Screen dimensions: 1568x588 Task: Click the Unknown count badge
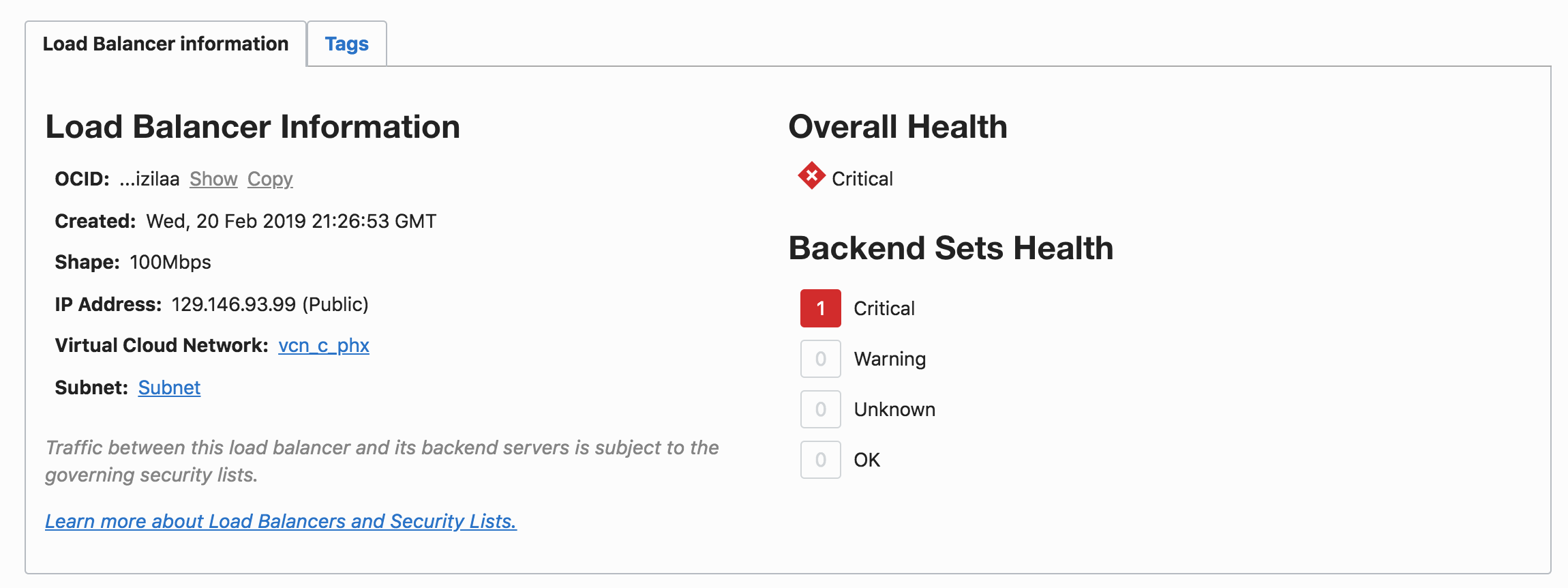(820, 409)
